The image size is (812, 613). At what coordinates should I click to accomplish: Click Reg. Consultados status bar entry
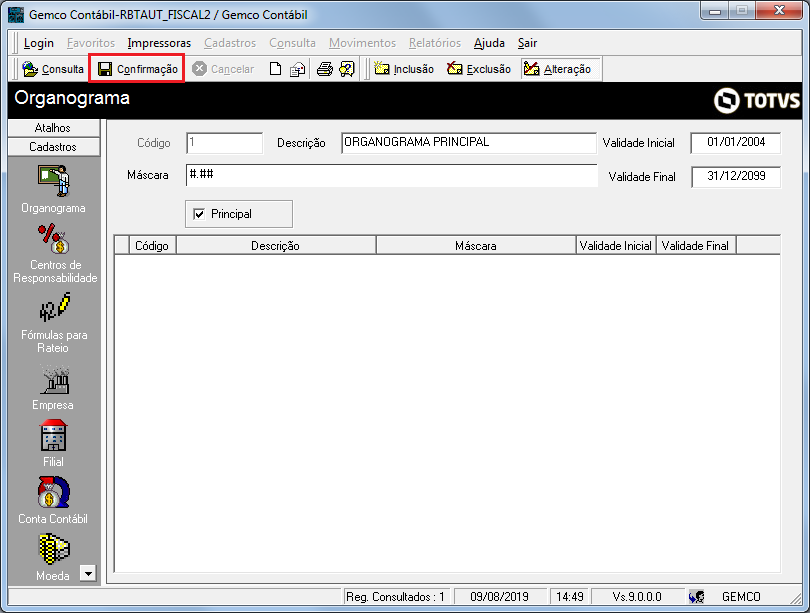pos(396,597)
